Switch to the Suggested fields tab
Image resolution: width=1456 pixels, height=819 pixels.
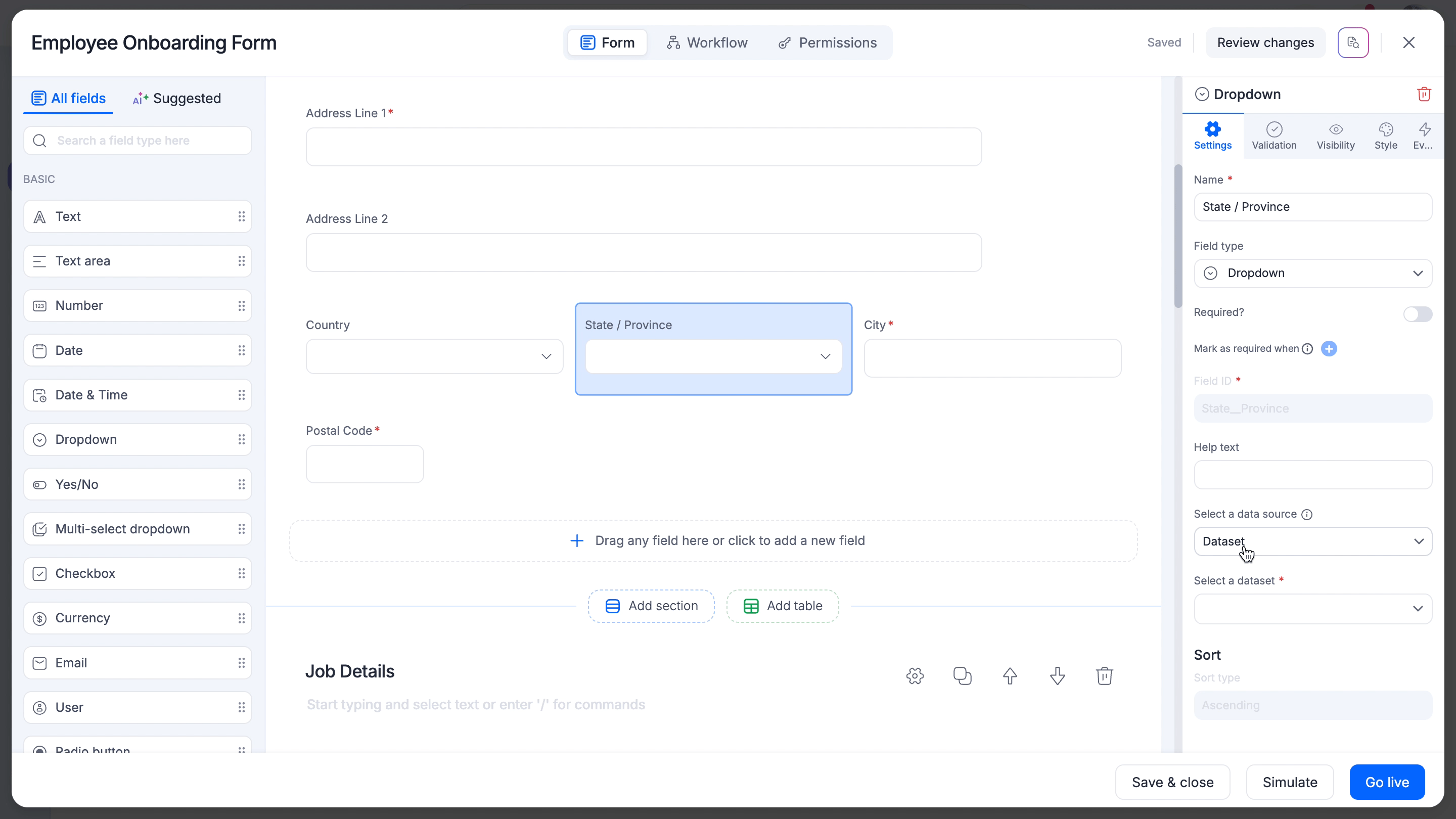coord(177,99)
